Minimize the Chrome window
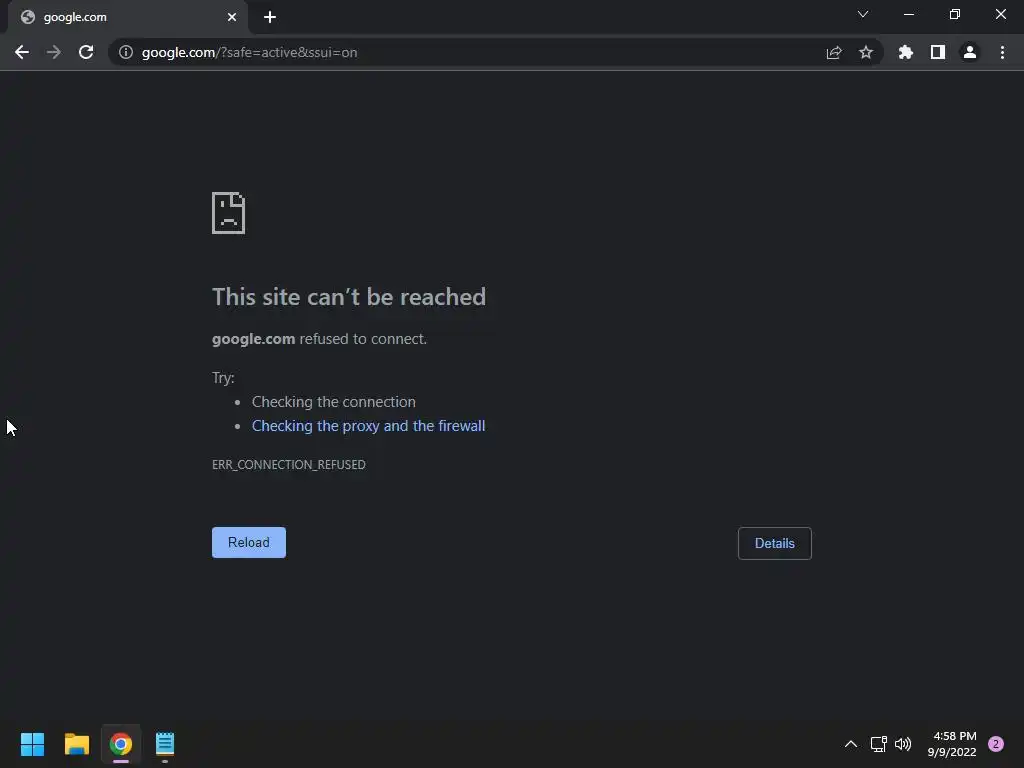Viewport: 1024px width, 768px height. (908, 14)
